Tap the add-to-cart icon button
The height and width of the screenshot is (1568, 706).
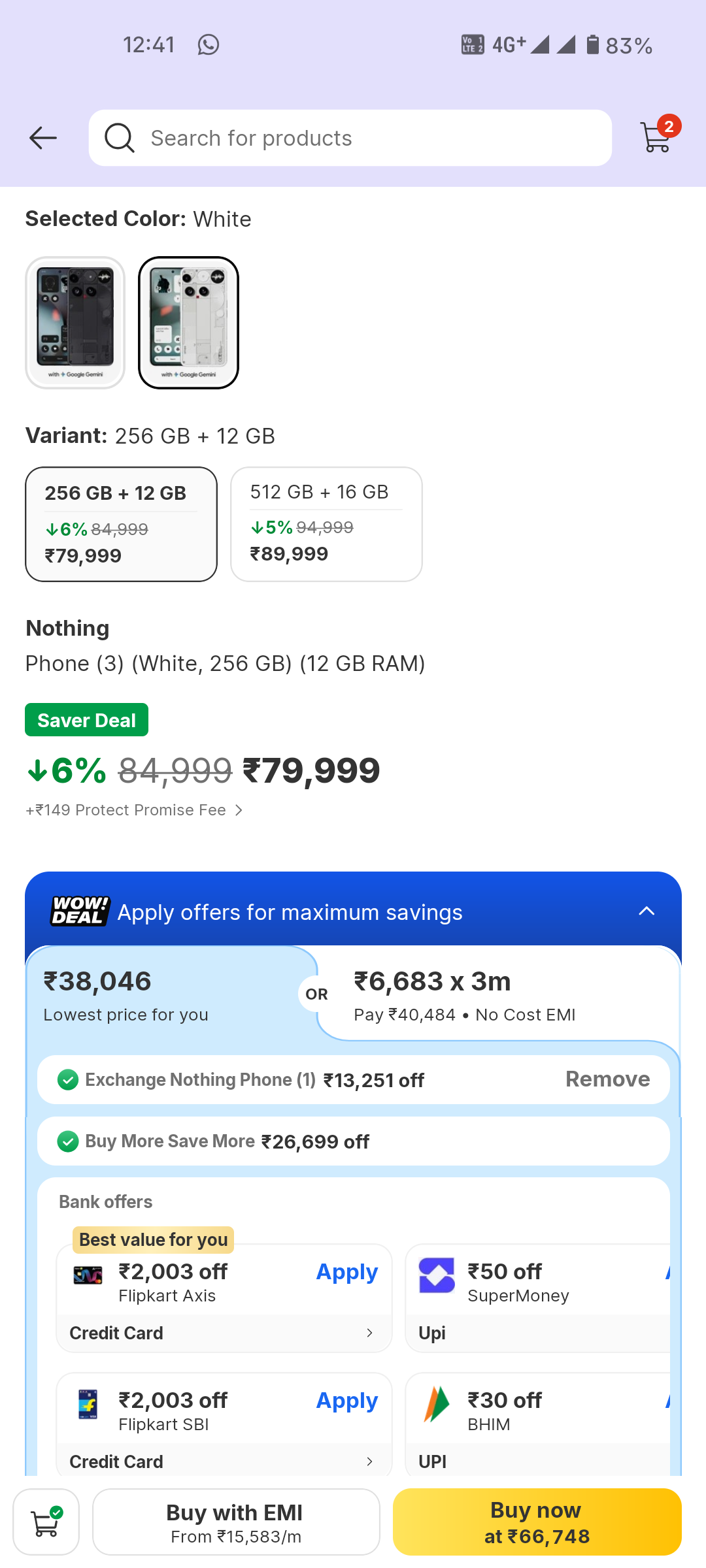pos(46,1522)
